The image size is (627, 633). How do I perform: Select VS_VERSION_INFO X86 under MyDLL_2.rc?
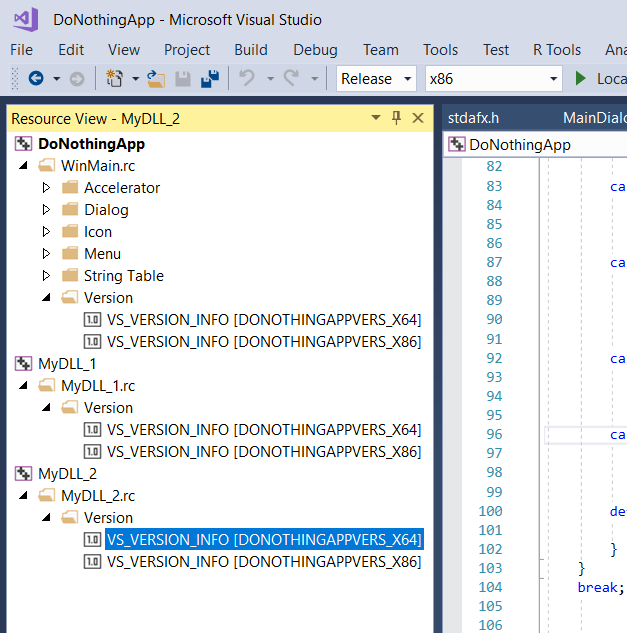coord(264,562)
